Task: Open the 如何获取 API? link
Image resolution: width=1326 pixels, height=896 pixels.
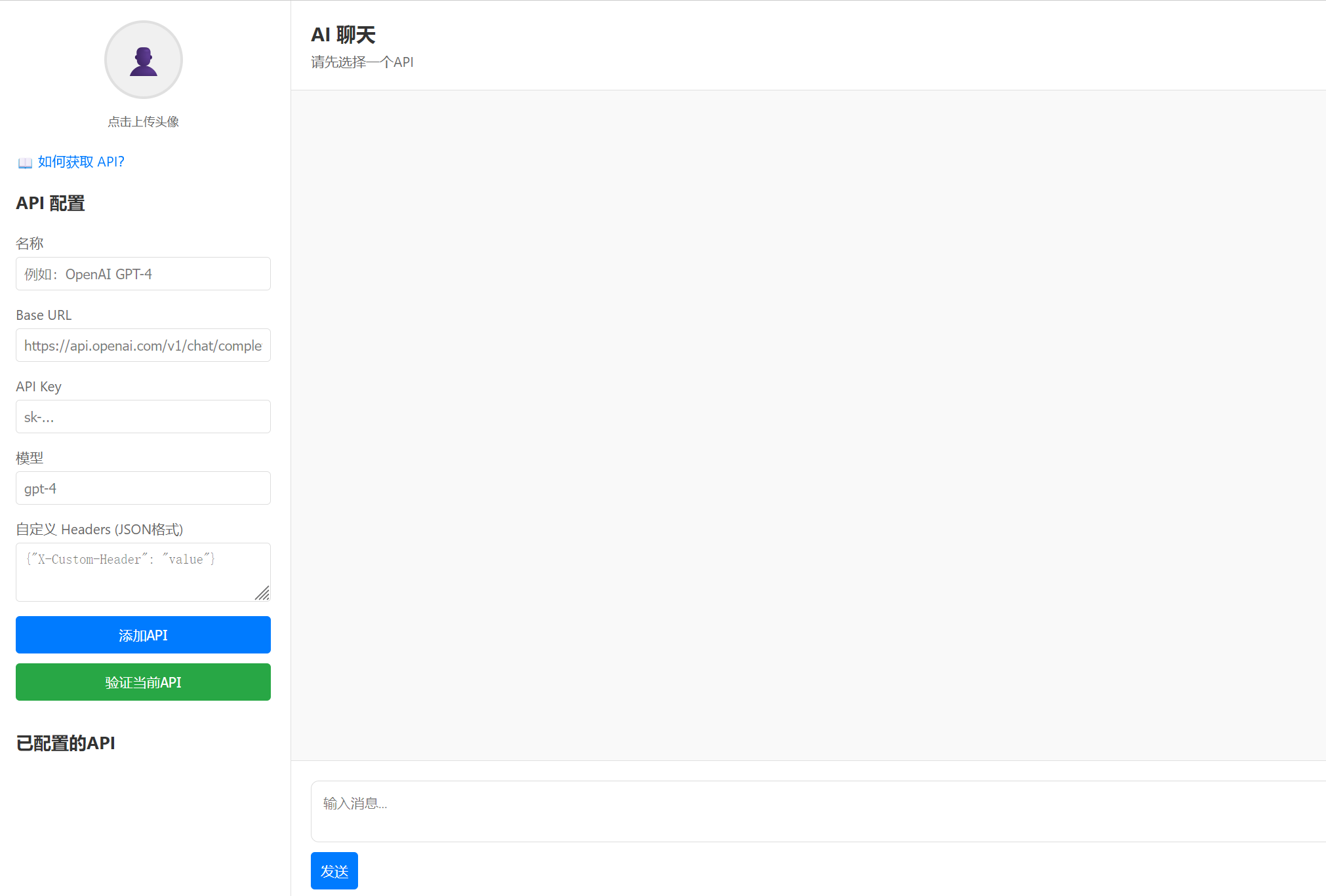Action: (x=81, y=162)
